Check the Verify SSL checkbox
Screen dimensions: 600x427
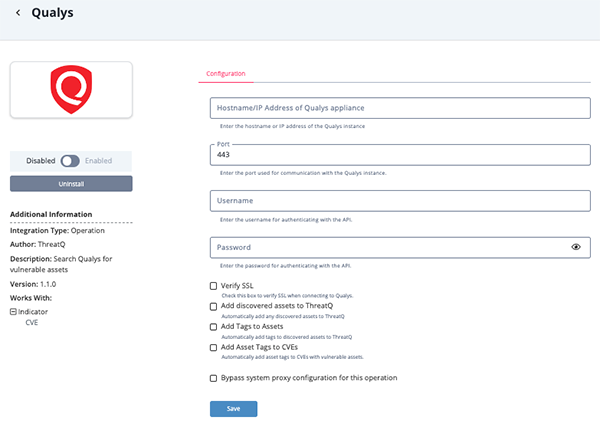[214, 286]
